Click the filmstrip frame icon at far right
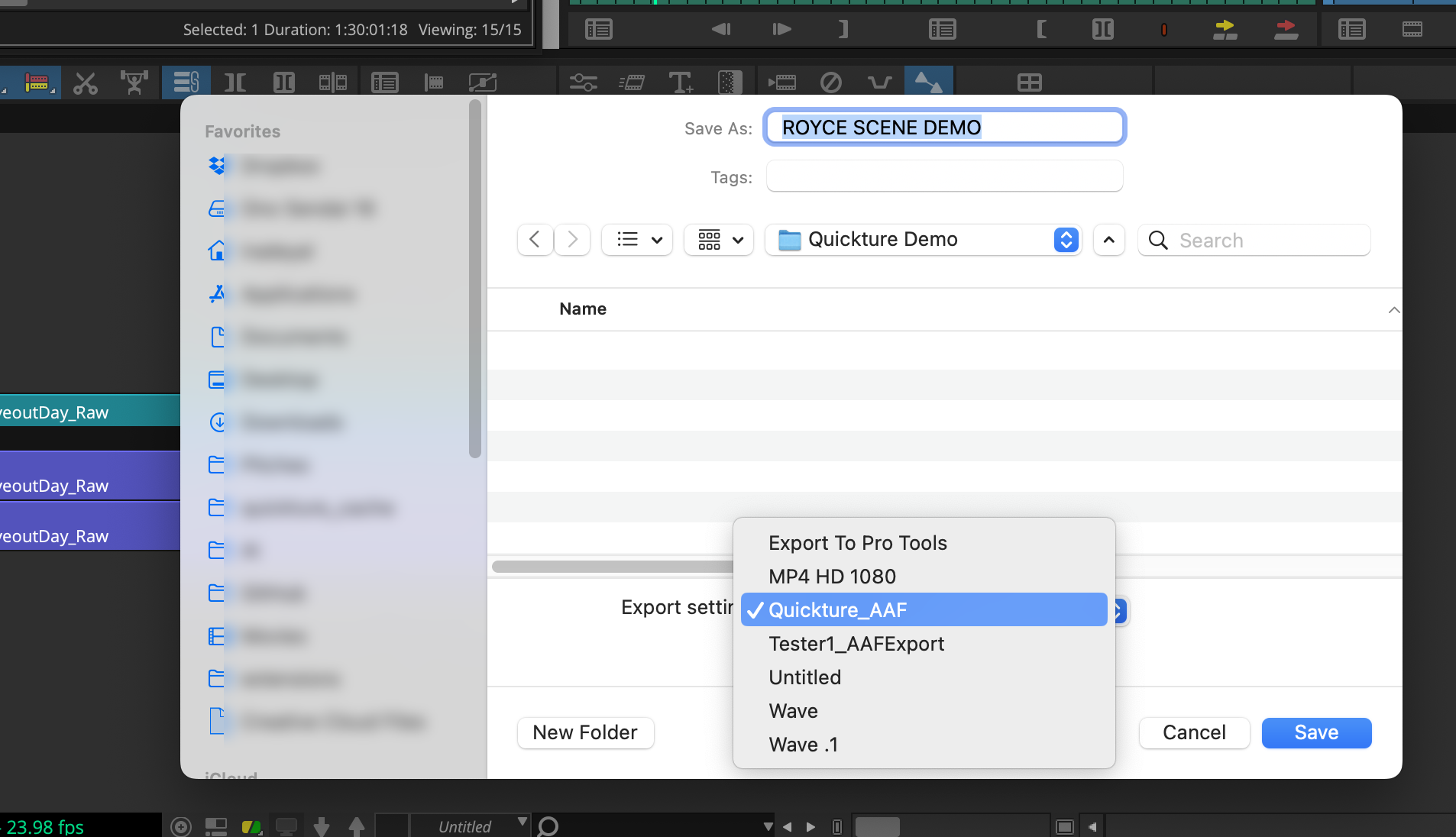1456x837 pixels. [1412, 29]
